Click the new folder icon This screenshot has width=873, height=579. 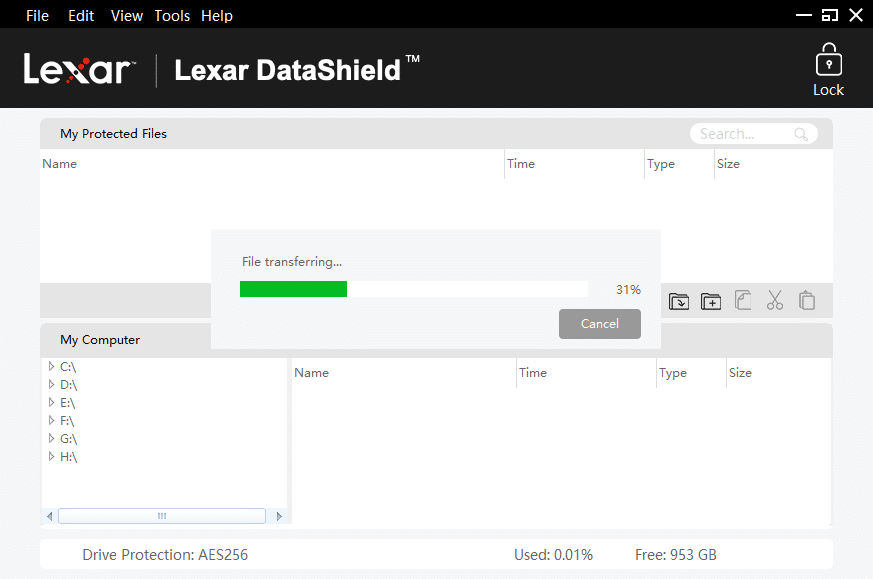[711, 301]
